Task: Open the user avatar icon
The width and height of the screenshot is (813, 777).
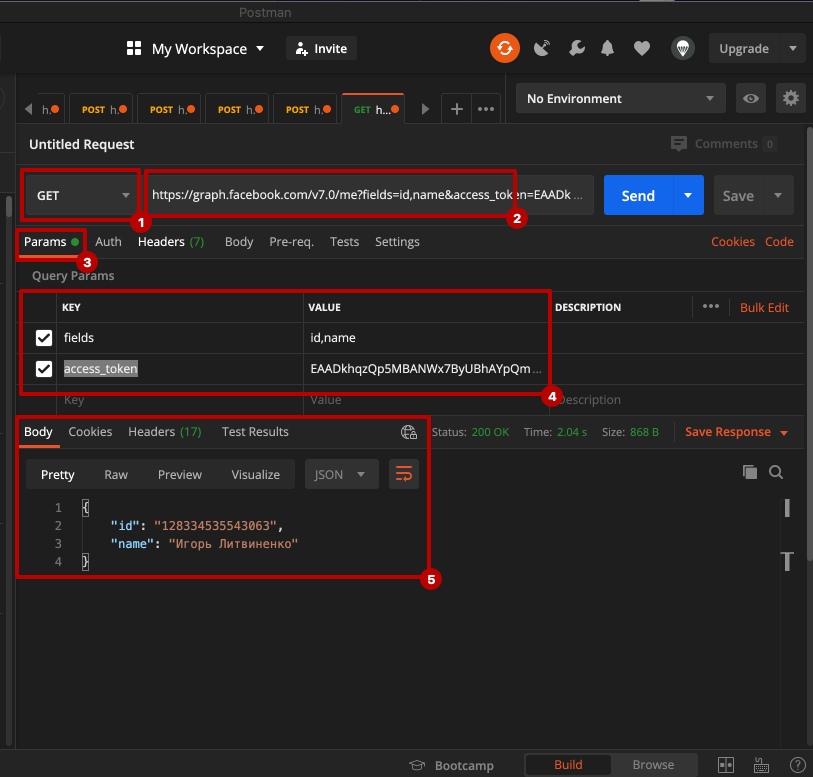Action: [683, 48]
